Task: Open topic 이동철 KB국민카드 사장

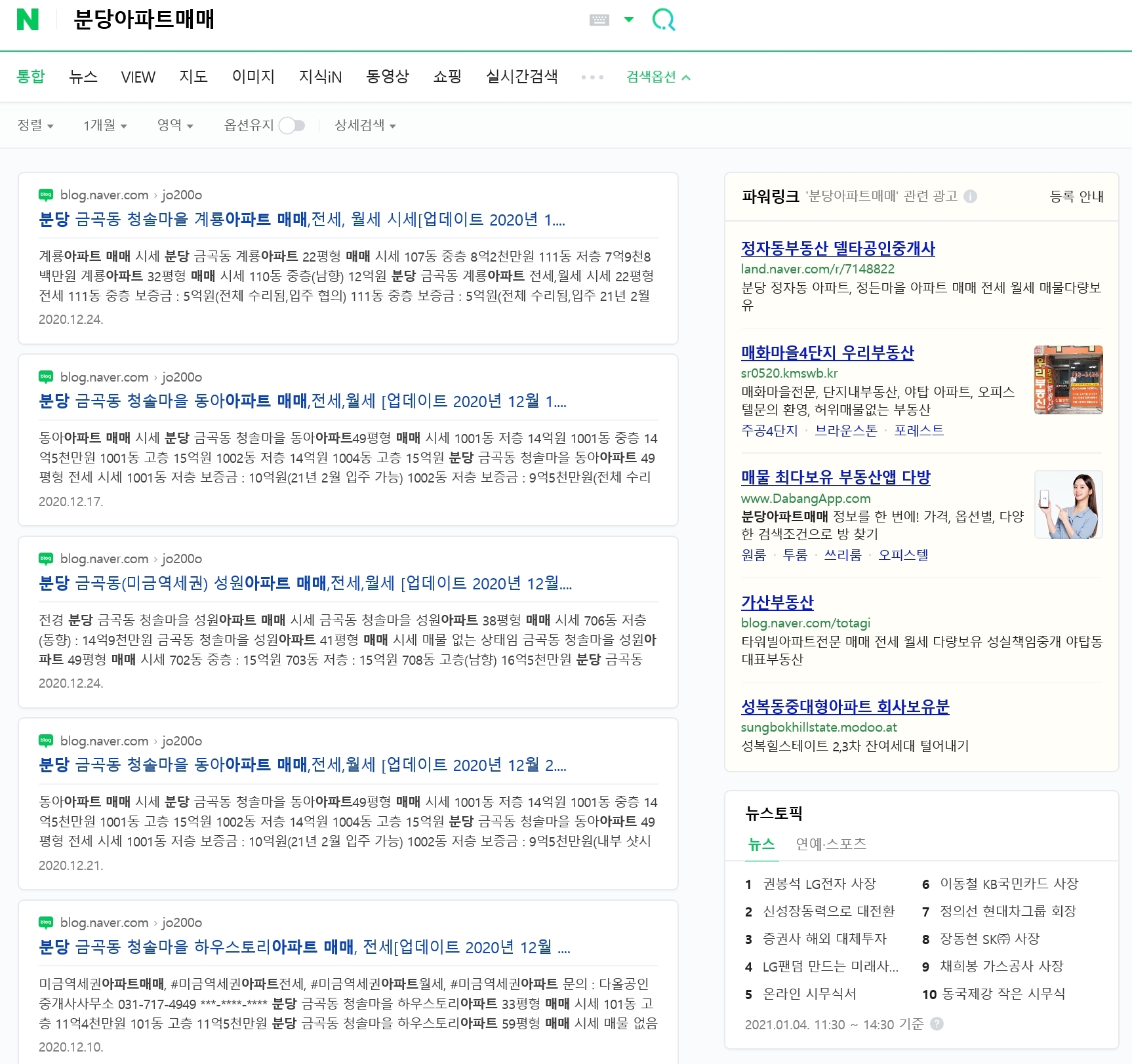Action: point(1009,884)
